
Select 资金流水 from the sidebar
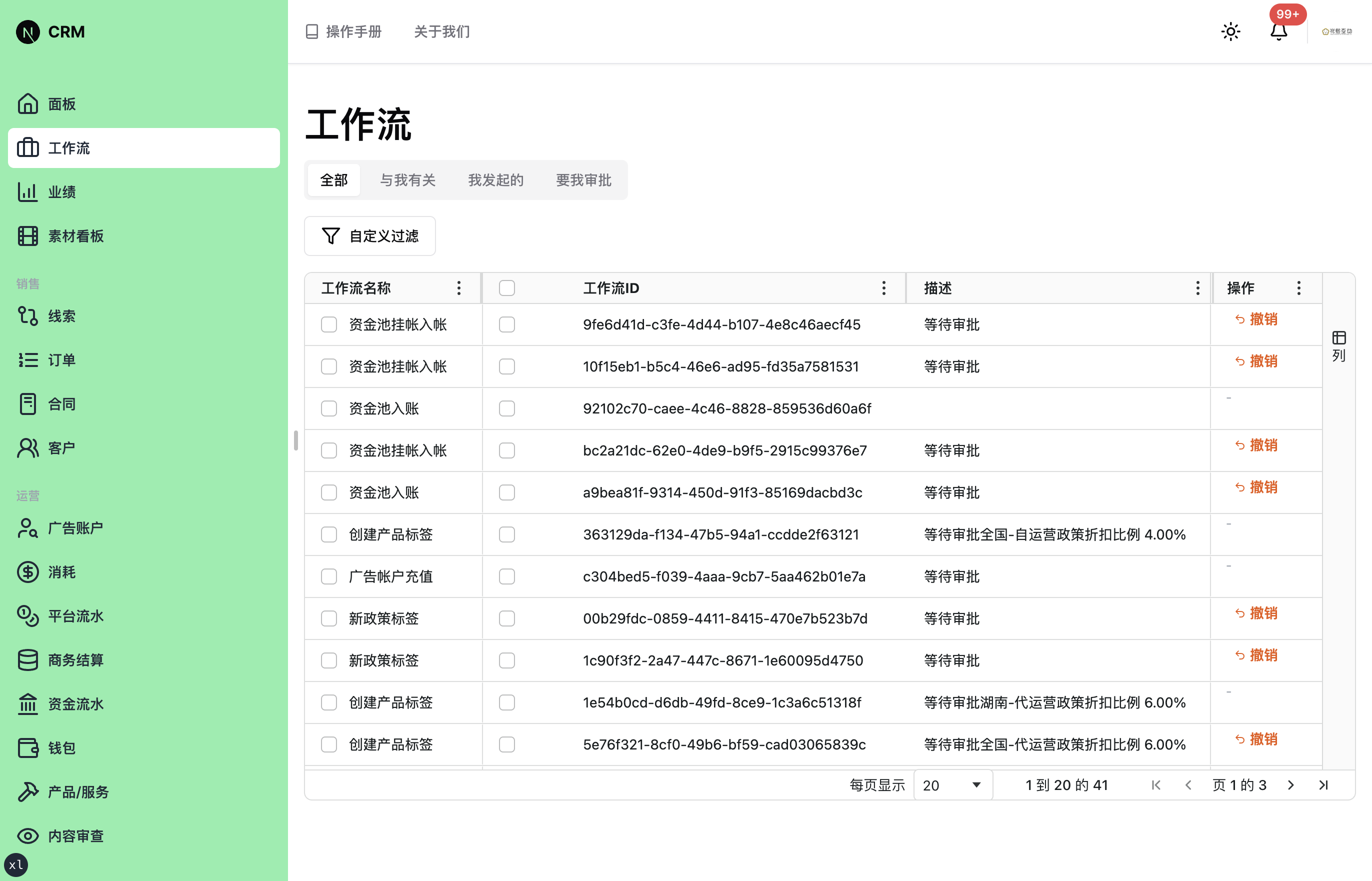coord(76,703)
